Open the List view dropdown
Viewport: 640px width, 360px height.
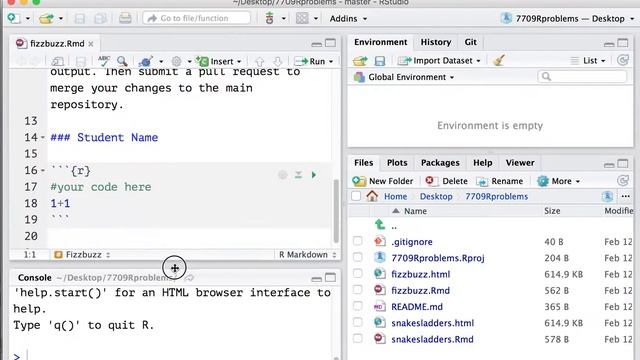pyautogui.click(x=588, y=61)
